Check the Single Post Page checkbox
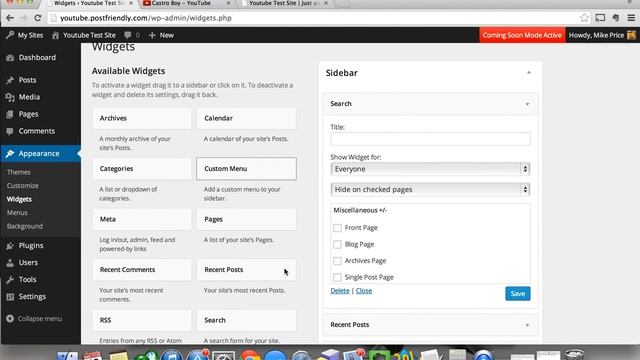The width and height of the screenshot is (640, 360). tap(337, 277)
